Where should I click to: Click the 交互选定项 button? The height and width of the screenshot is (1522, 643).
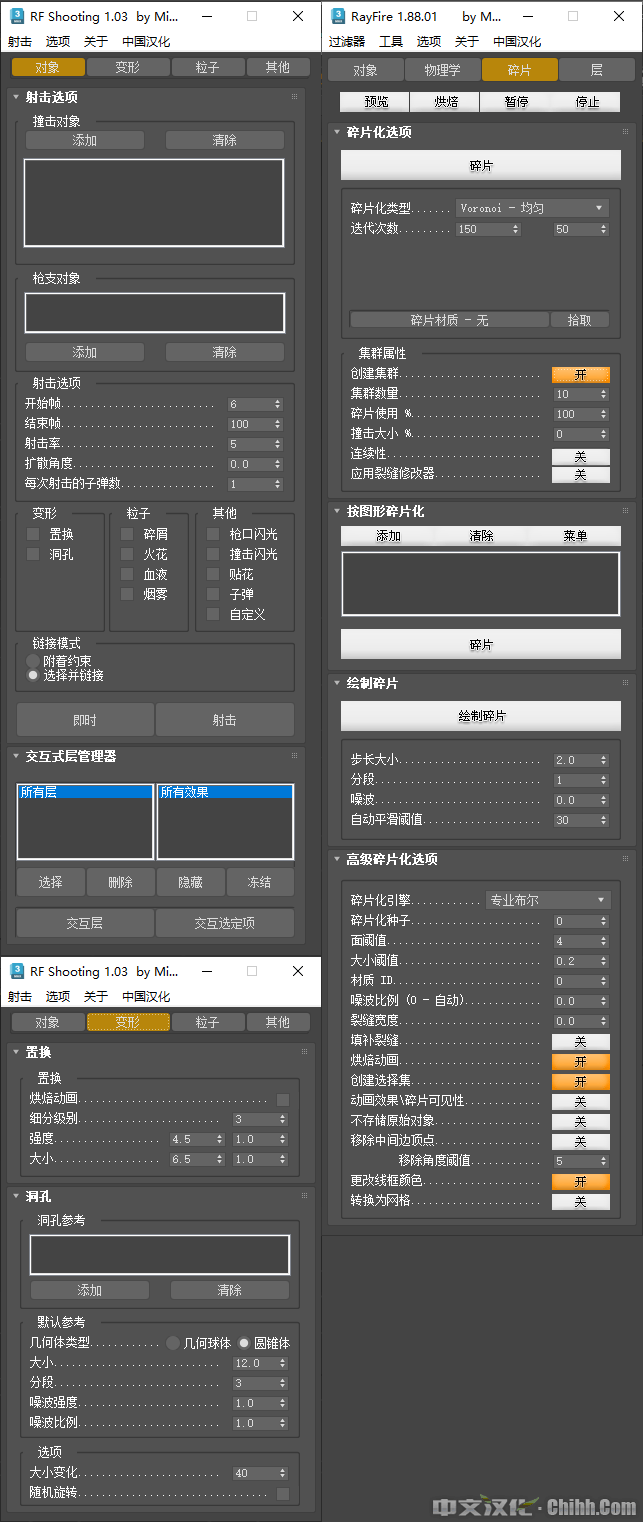224,923
